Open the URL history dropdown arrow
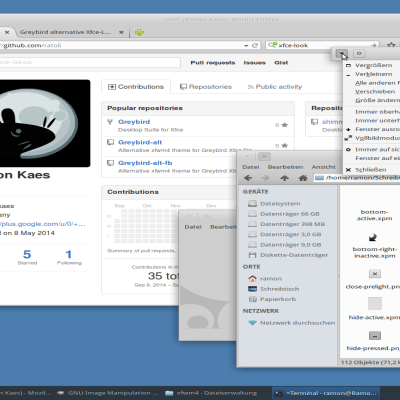Image resolution: width=400 pixels, height=400 pixels. 246,46
